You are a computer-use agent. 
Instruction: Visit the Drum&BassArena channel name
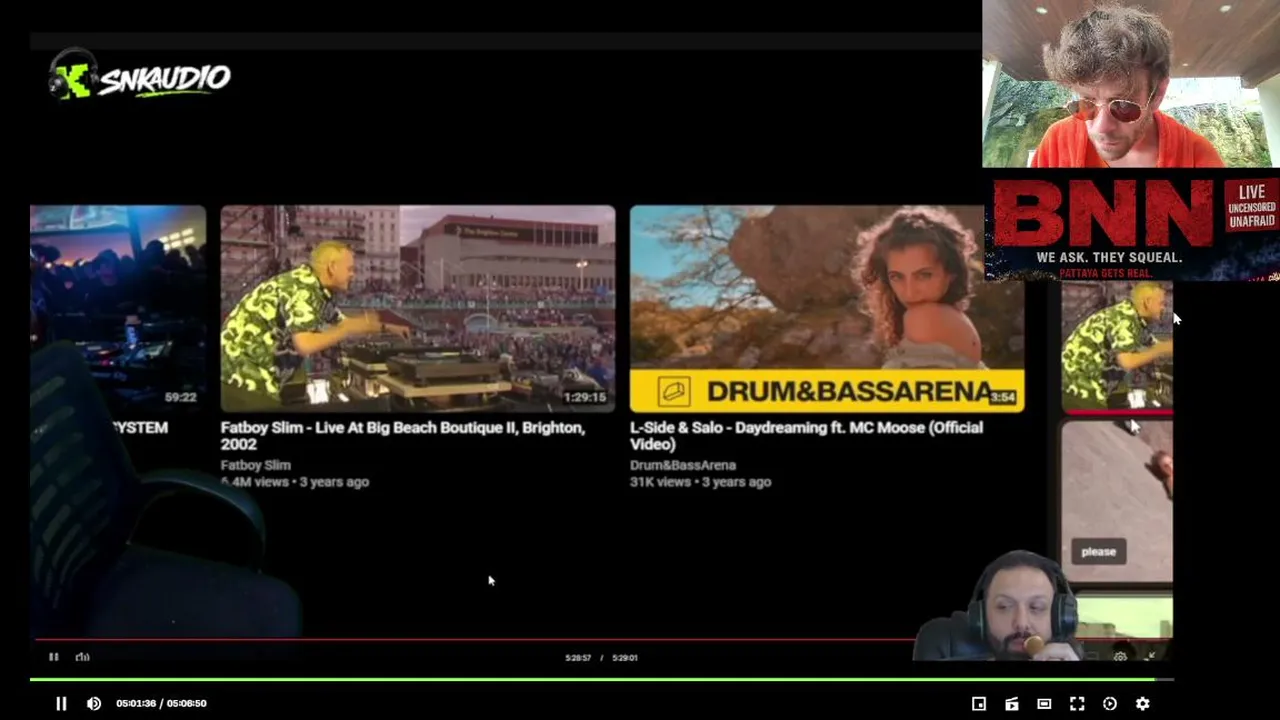point(683,465)
